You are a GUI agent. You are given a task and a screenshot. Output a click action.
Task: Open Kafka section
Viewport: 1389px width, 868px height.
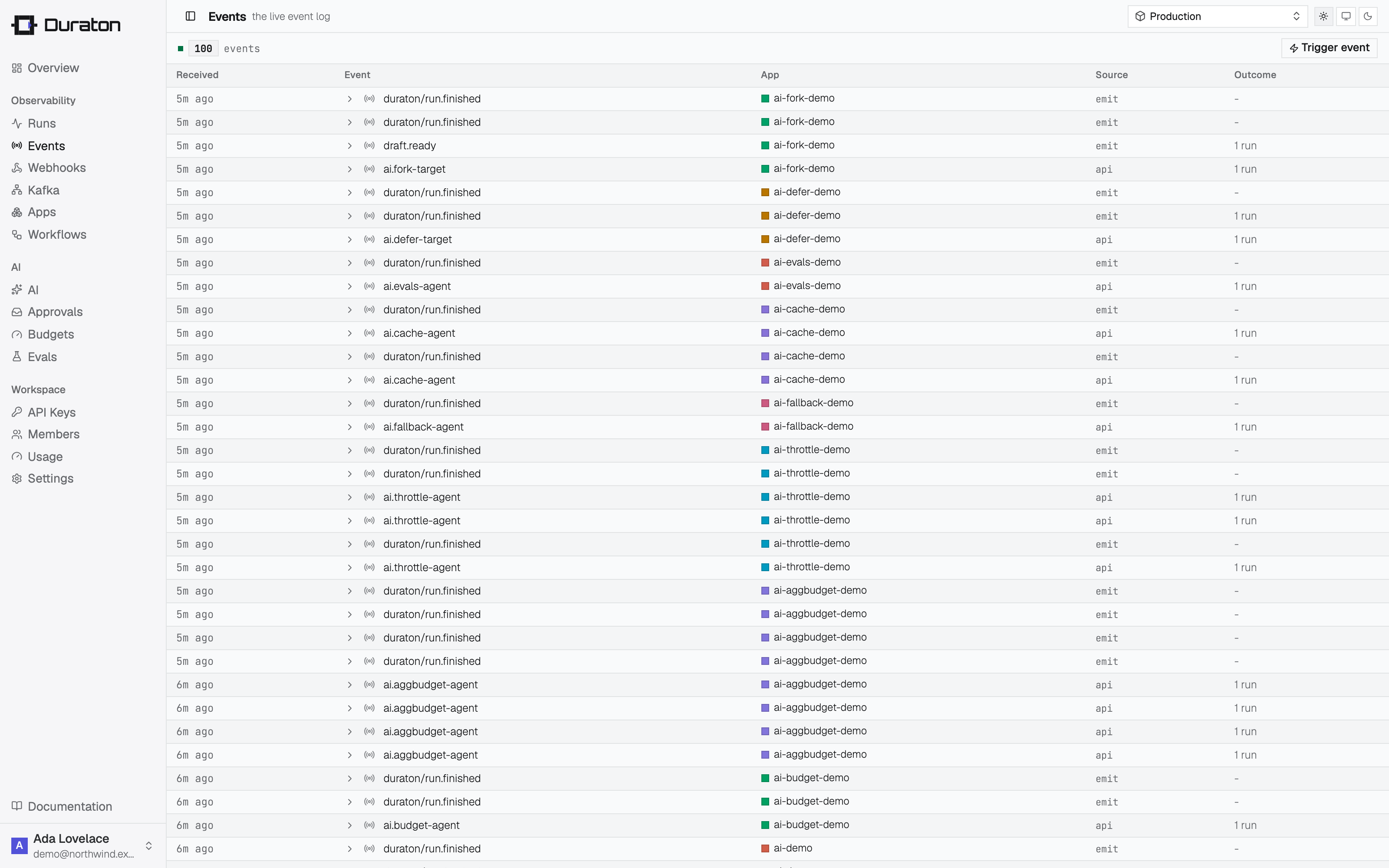click(43, 190)
